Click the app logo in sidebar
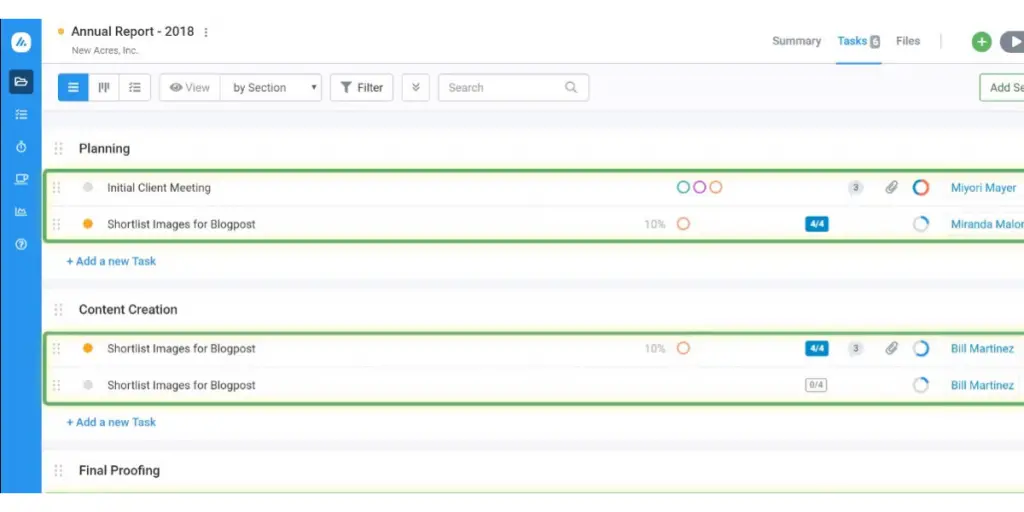The image size is (1024, 512). 21,43
